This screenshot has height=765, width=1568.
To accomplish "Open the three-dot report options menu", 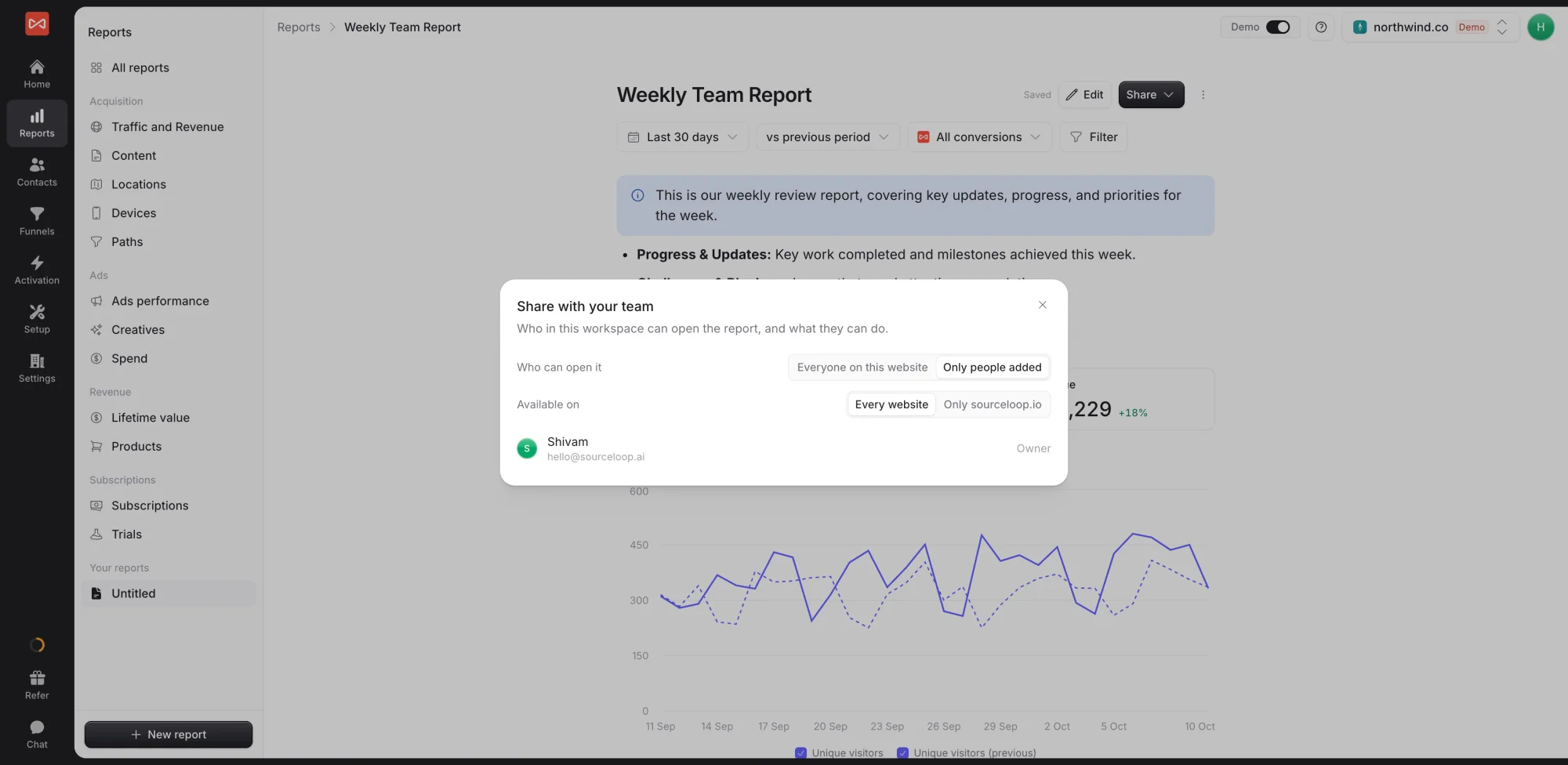I will click(x=1203, y=95).
